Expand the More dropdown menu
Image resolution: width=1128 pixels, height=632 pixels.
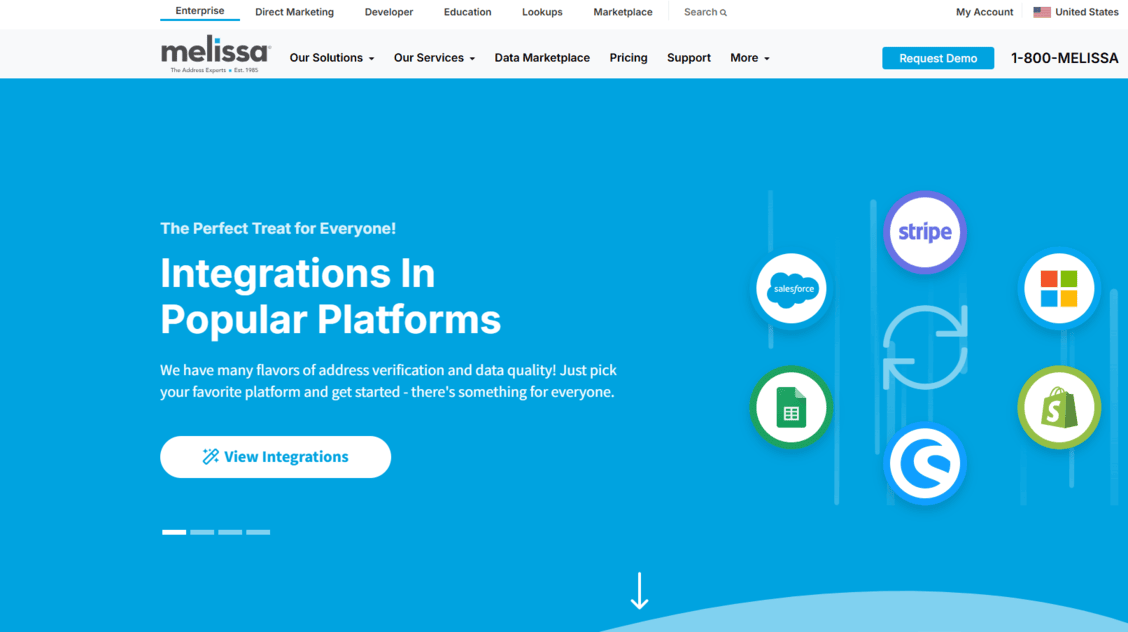749,58
